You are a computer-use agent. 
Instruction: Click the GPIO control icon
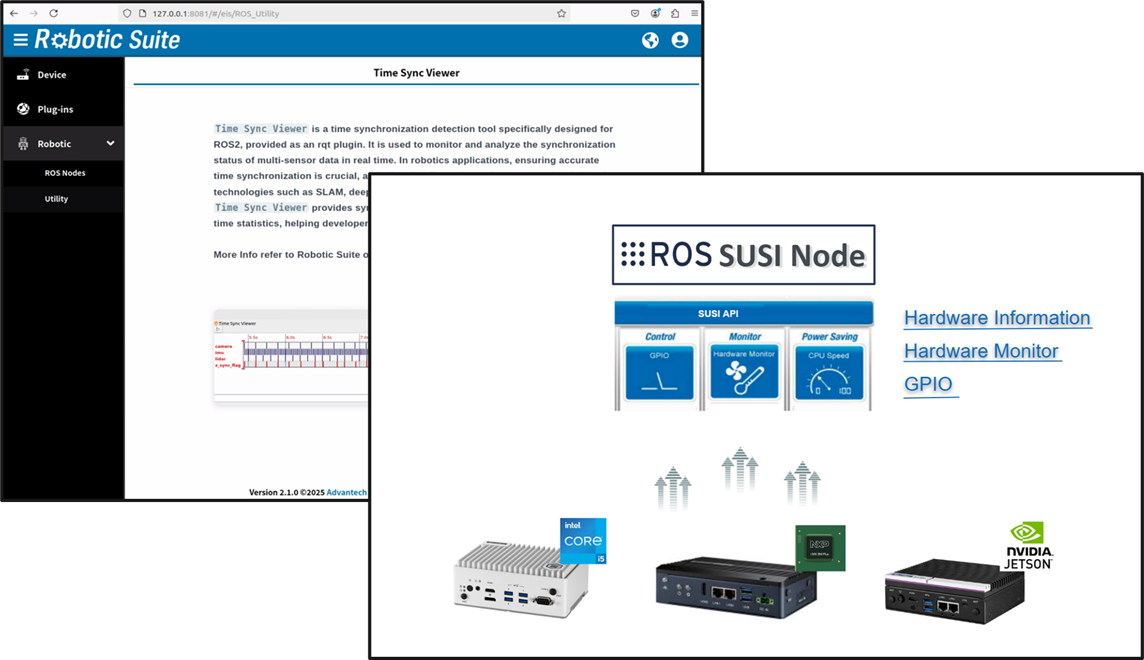click(x=659, y=373)
